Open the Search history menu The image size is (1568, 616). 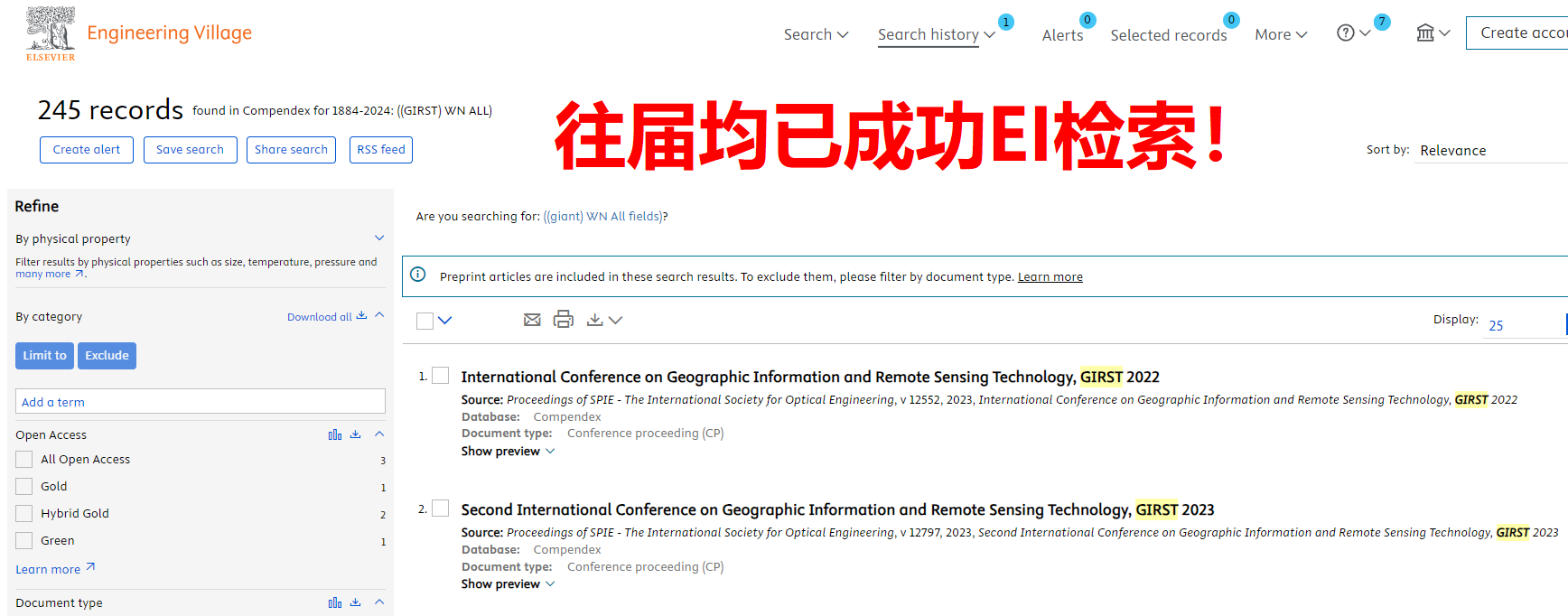pos(936,34)
